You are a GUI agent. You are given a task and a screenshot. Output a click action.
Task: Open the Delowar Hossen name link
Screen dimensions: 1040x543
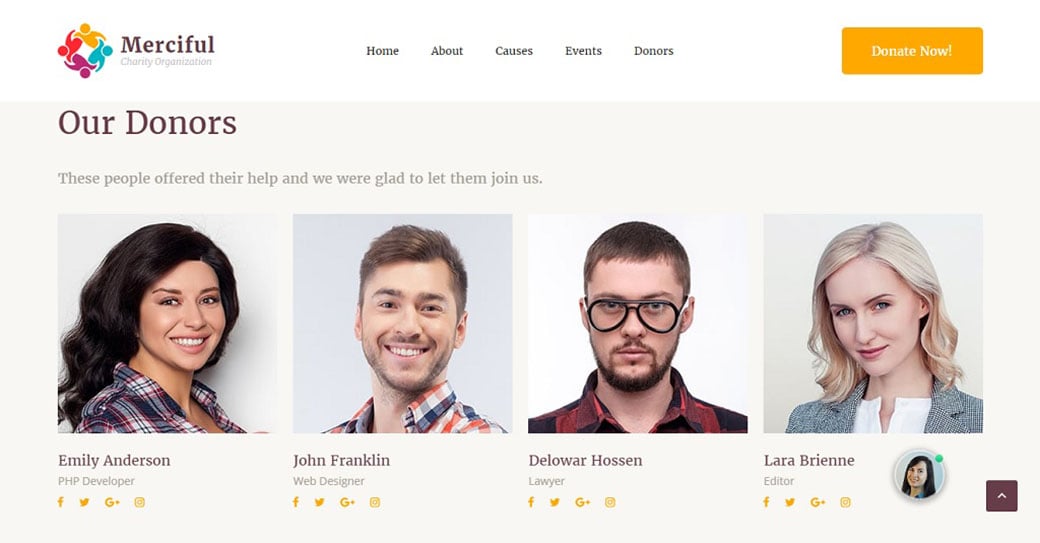586,460
